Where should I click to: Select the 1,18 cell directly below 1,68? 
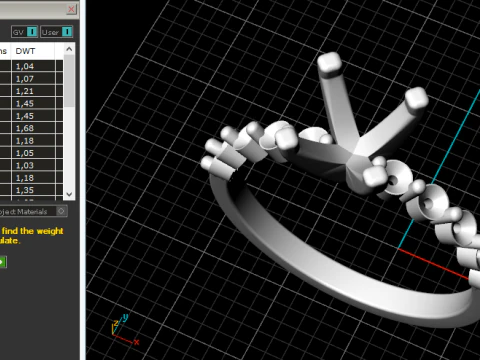tap(33, 141)
